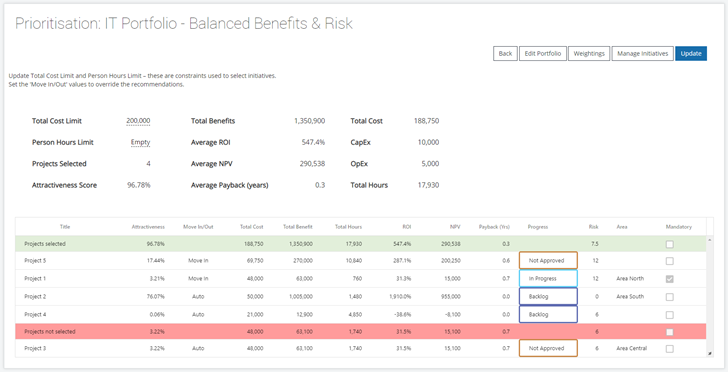Click 76.07% attractiveness for Project 2
728x372 pixels.
(156, 296)
